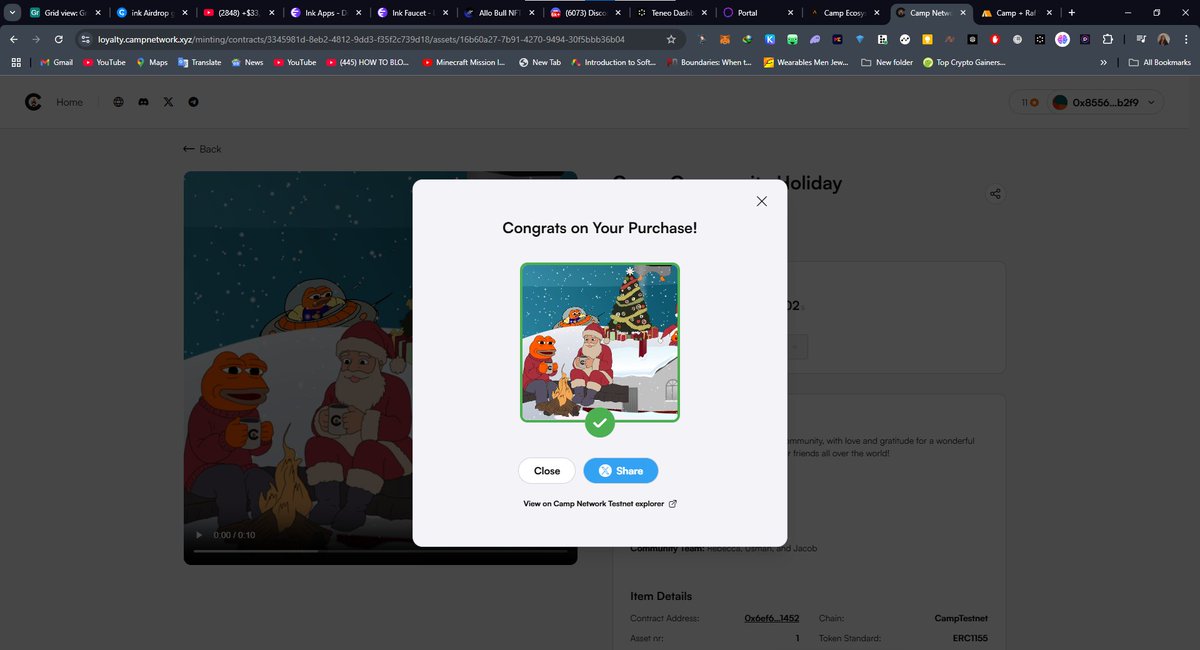Open Introduction to Soft... bookmark

[x=613, y=62]
